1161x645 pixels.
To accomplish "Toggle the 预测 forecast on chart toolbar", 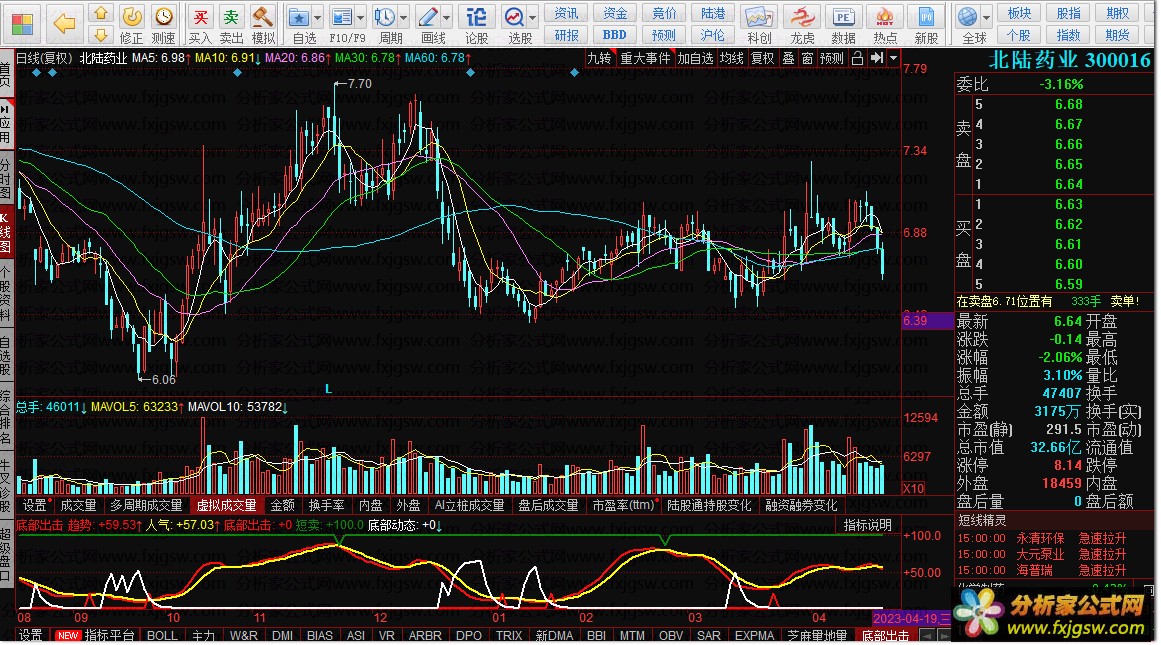I will [x=832, y=58].
